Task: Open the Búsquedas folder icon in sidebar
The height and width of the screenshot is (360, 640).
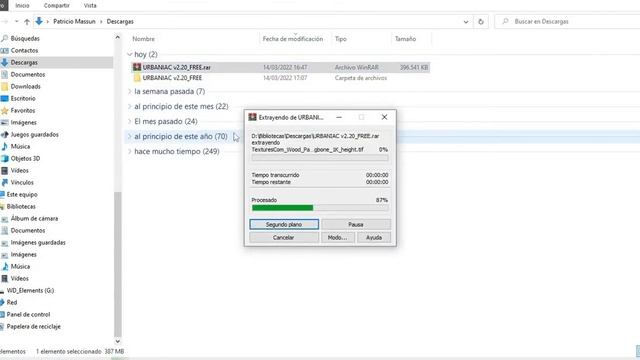Action: pyautogui.click(x=4, y=38)
